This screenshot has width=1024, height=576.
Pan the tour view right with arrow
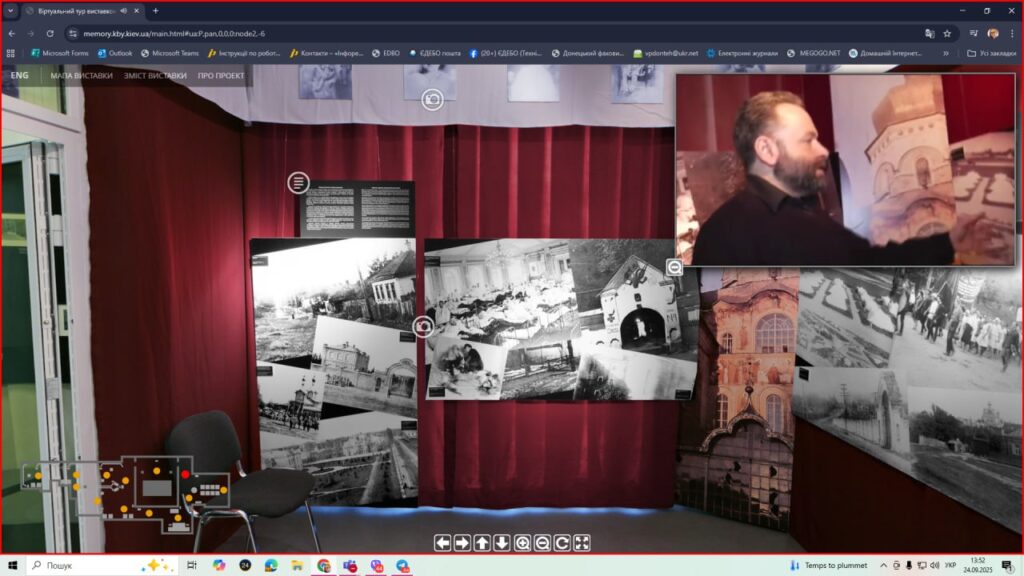(x=462, y=543)
